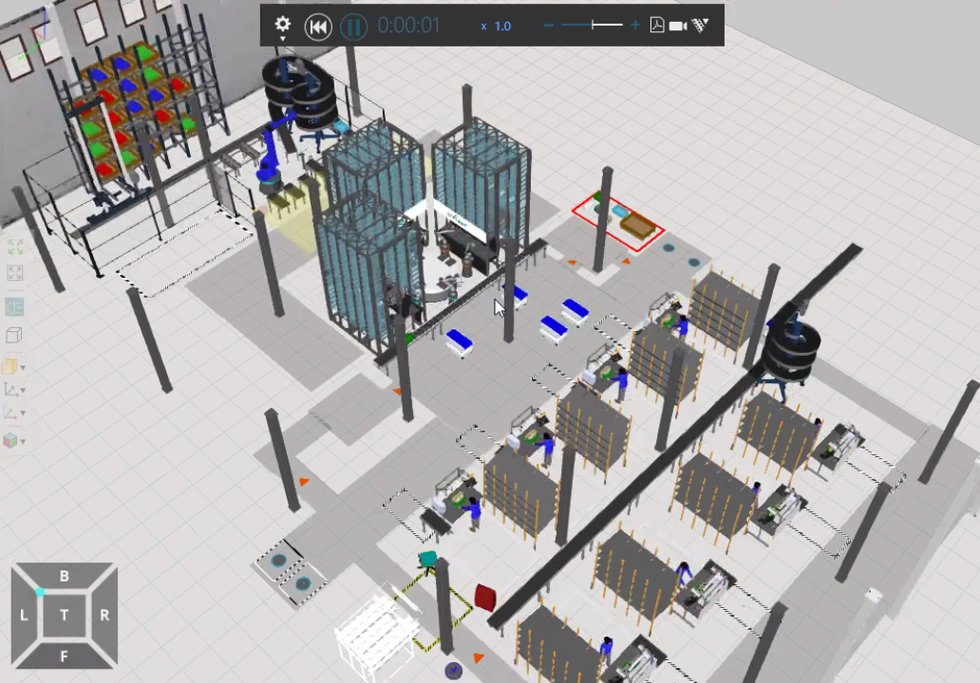Reset the simulation to start
The width and height of the screenshot is (980, 683).
point(318,26)
